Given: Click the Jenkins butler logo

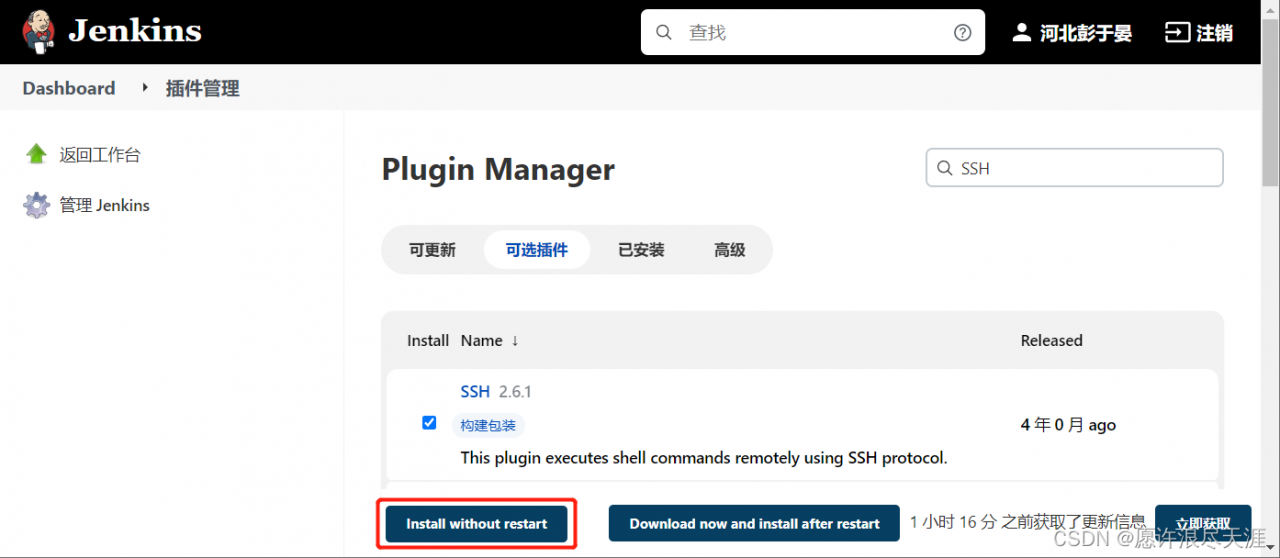Looking at the screenshot, I should [x=40, y=32].
